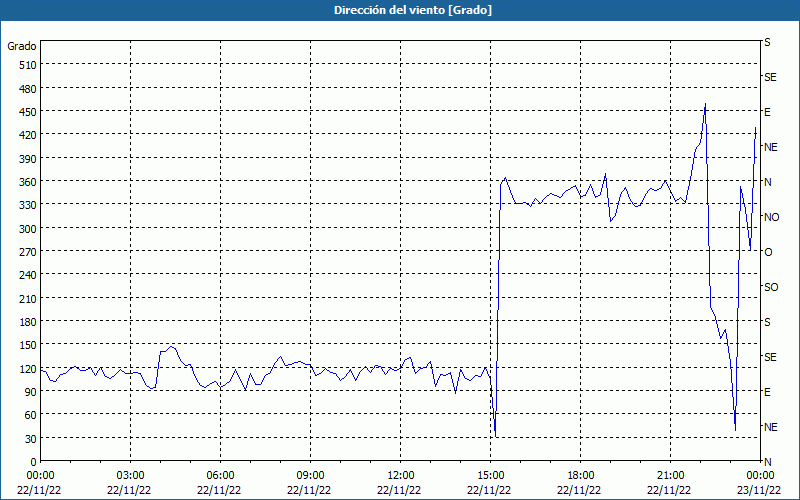800x500 pixels.
Task: Click the 0 value at the y-axis origin
Action: point(34,462)
